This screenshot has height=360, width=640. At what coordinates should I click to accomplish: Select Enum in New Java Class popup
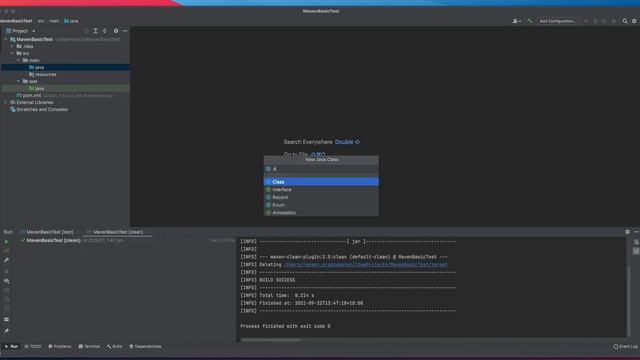pos(321,205)
